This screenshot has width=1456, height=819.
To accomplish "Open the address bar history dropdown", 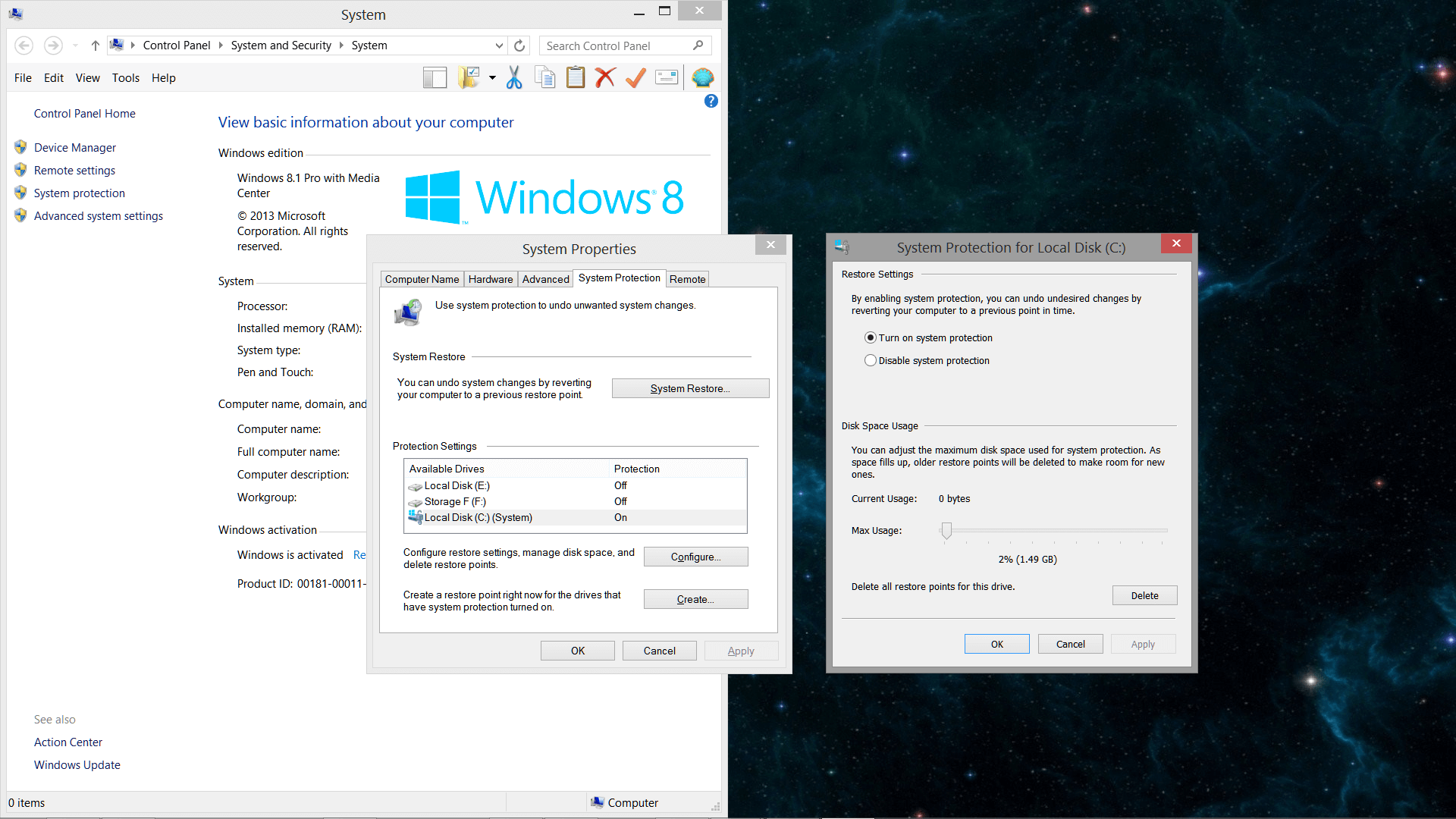I will click(499, 45).
